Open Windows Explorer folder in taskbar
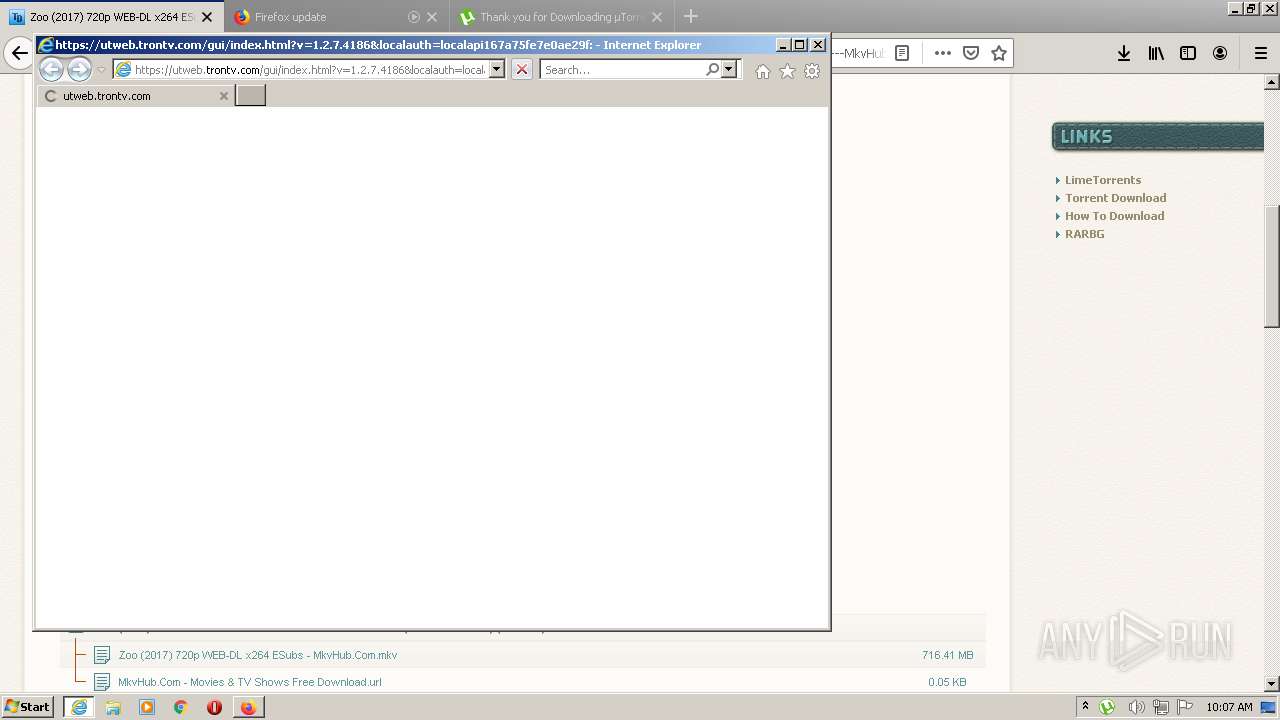This screenshot has height=720, width=1280. click(x=113, y=707)
